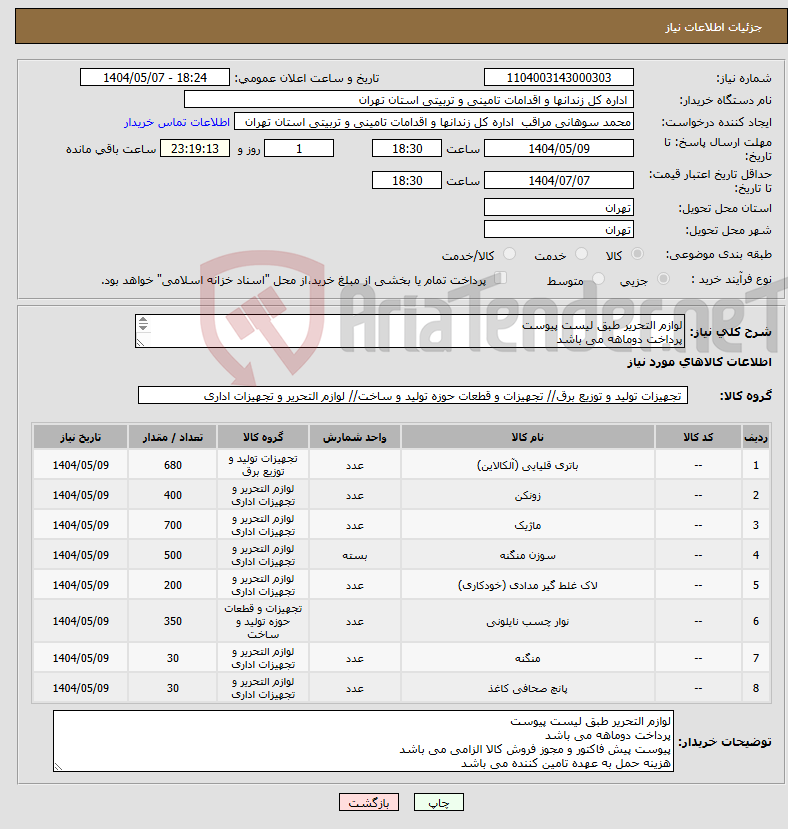
Task: Select the کالا/خدمت radio button
Action: click(x=509, y=254)
